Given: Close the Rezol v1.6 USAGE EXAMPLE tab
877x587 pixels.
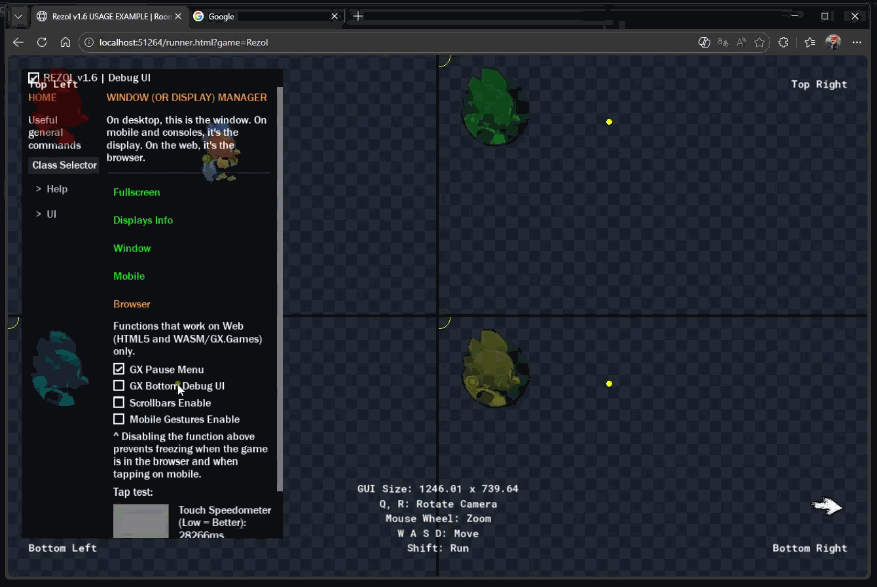Looking at the screenshot, I should pos(178,16).
